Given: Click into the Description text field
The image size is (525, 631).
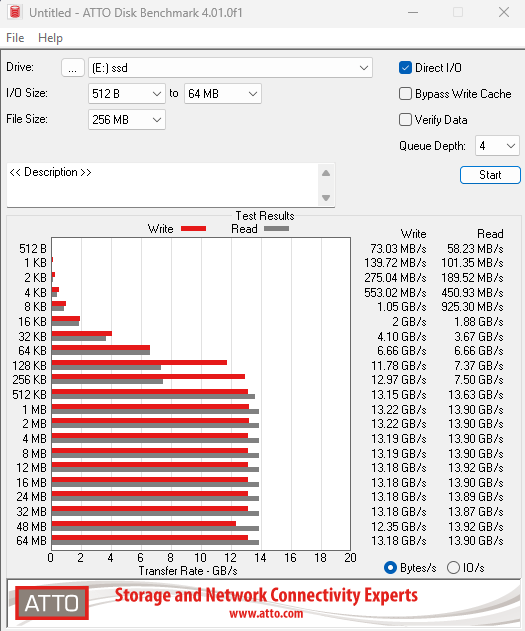Looking at the screenshot, I should [162, 185].
